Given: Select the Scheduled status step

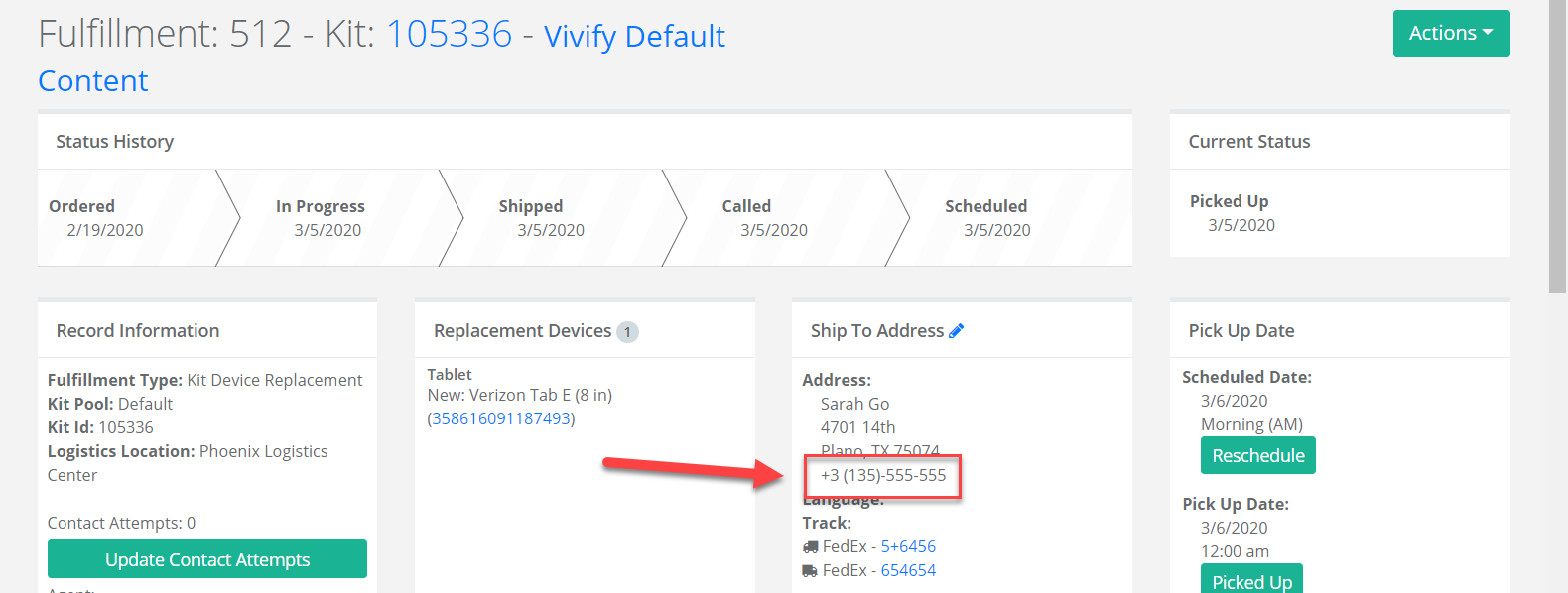Looking at the screenshot, I should (997, 217).
